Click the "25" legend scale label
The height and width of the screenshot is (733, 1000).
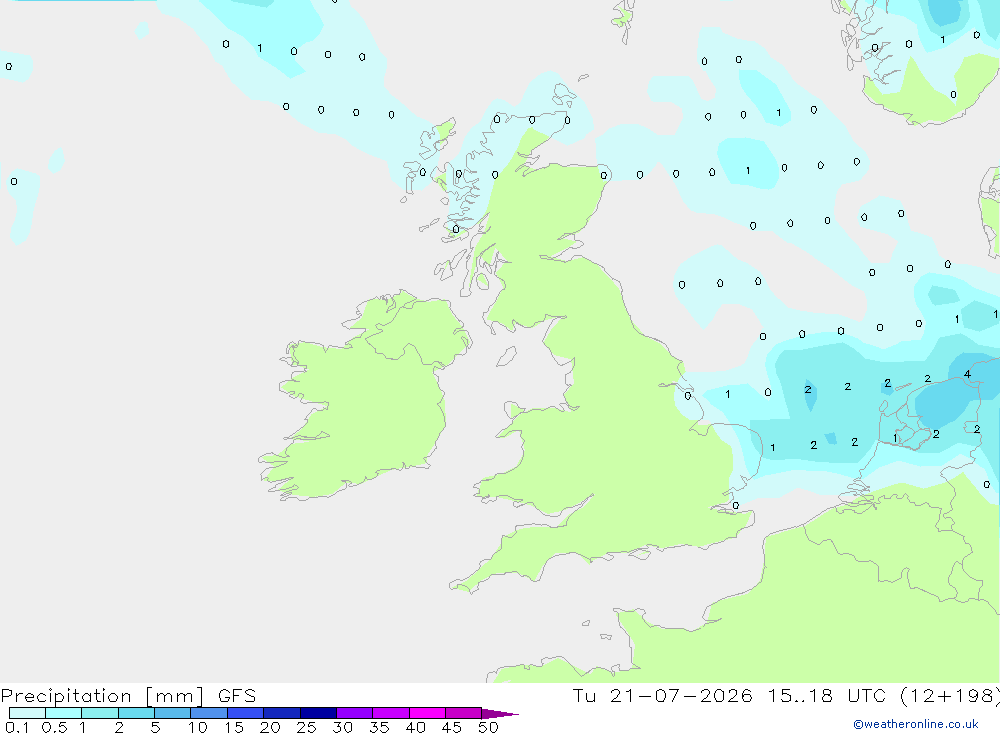pos(306,727)
